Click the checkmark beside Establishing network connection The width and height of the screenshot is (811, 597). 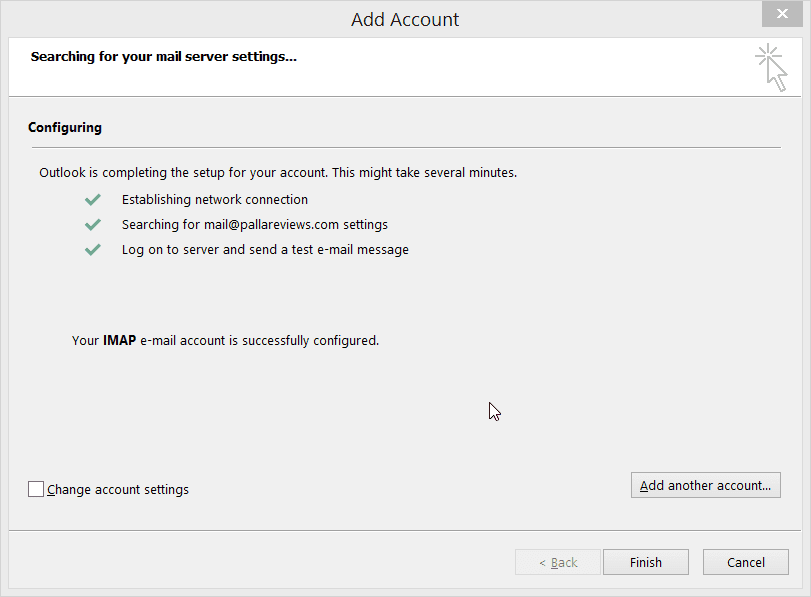pyautogui.click(x=93, y=200)
